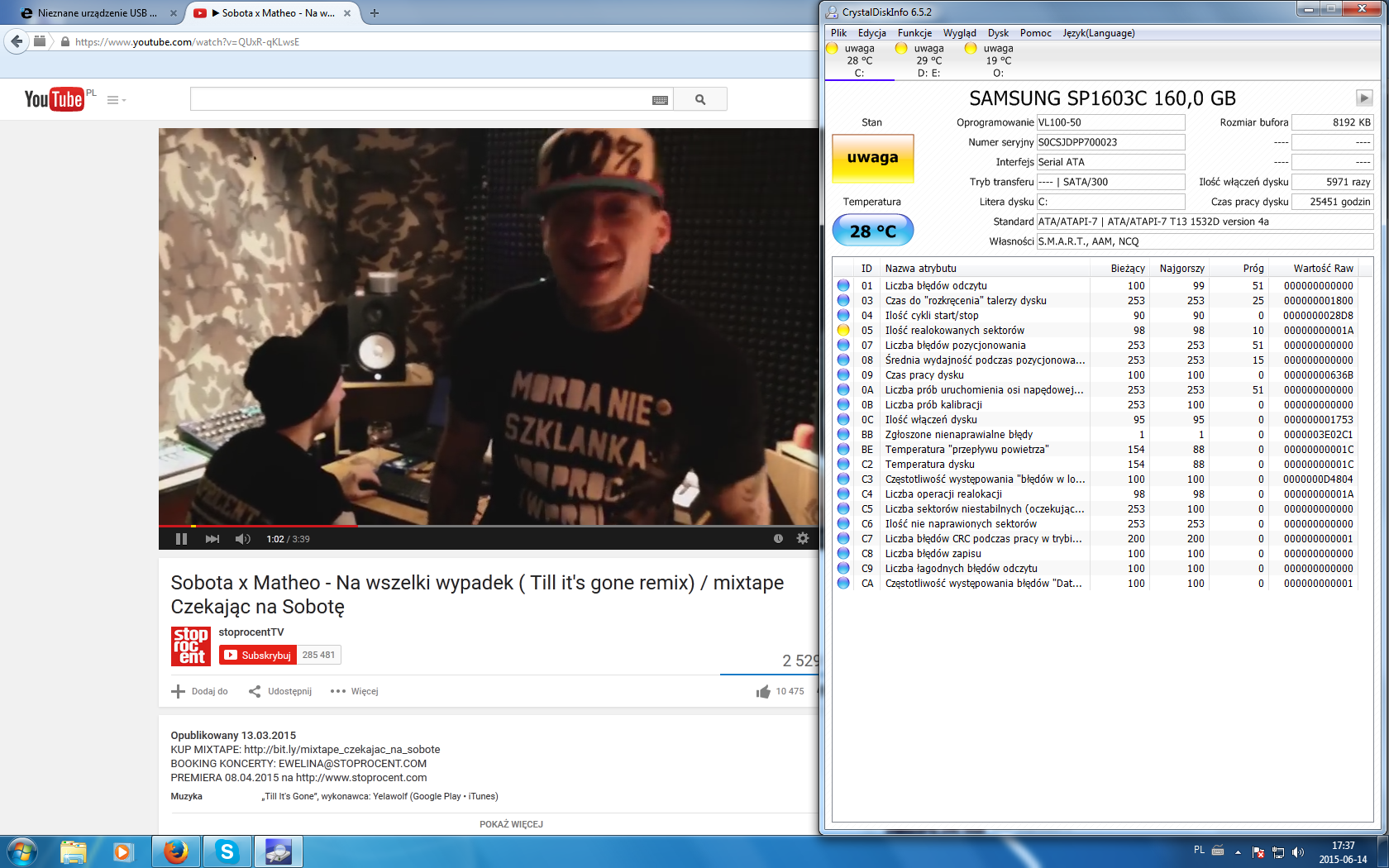This screenshot has height=868, width=1389.
Task: Open Dysk menu in CrystalDiskInfo
Action: click(999, 33)
